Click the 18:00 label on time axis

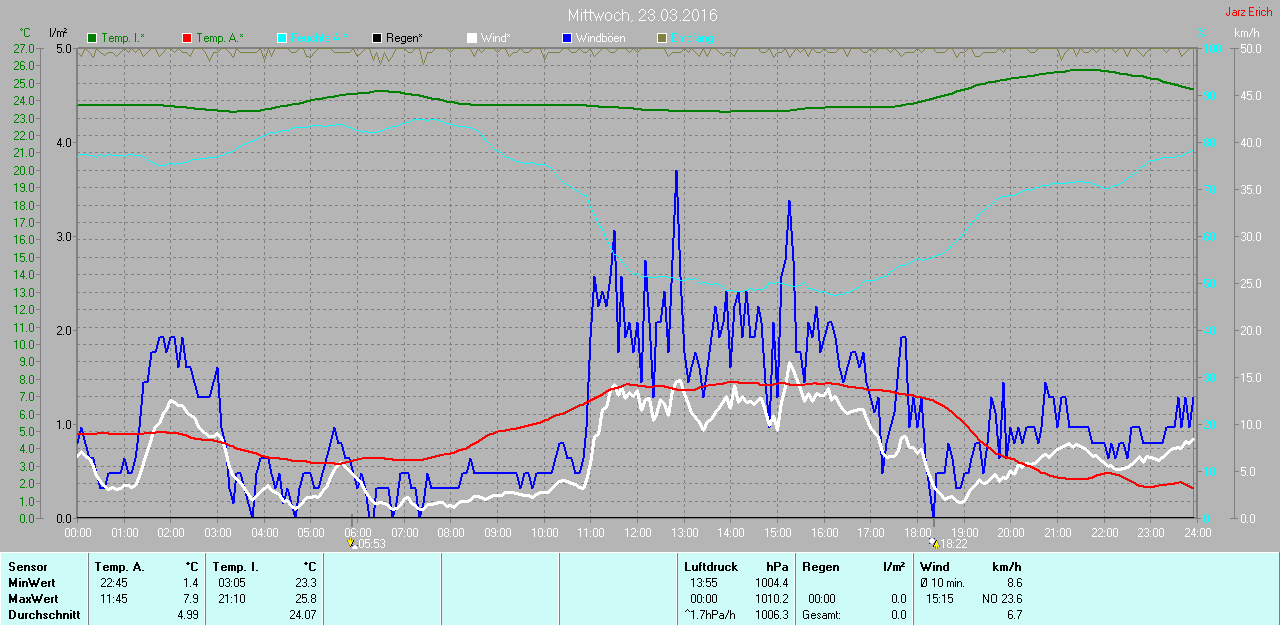(x=917, y=533)
